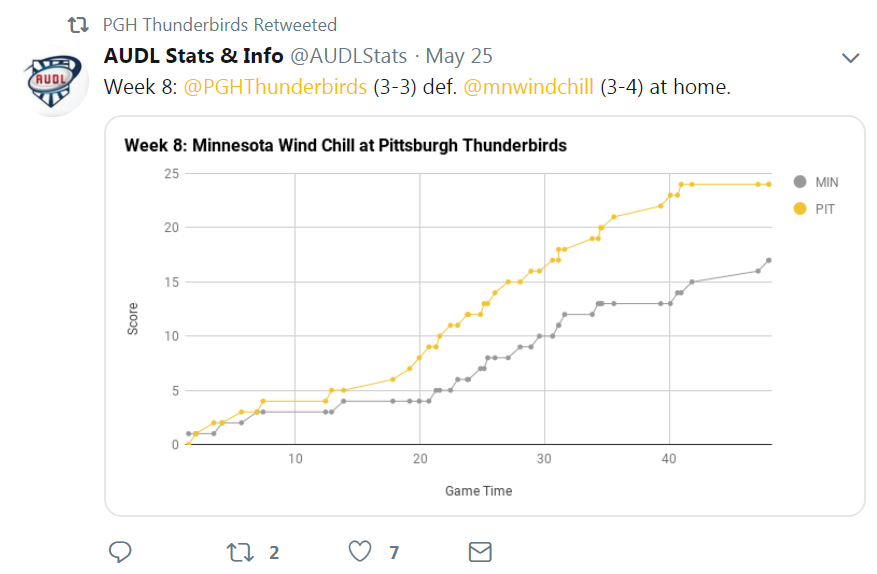The height and width of the screenshot is (574, 877).
Task: Click the Game Time axis label
Action: click(478, 491)
